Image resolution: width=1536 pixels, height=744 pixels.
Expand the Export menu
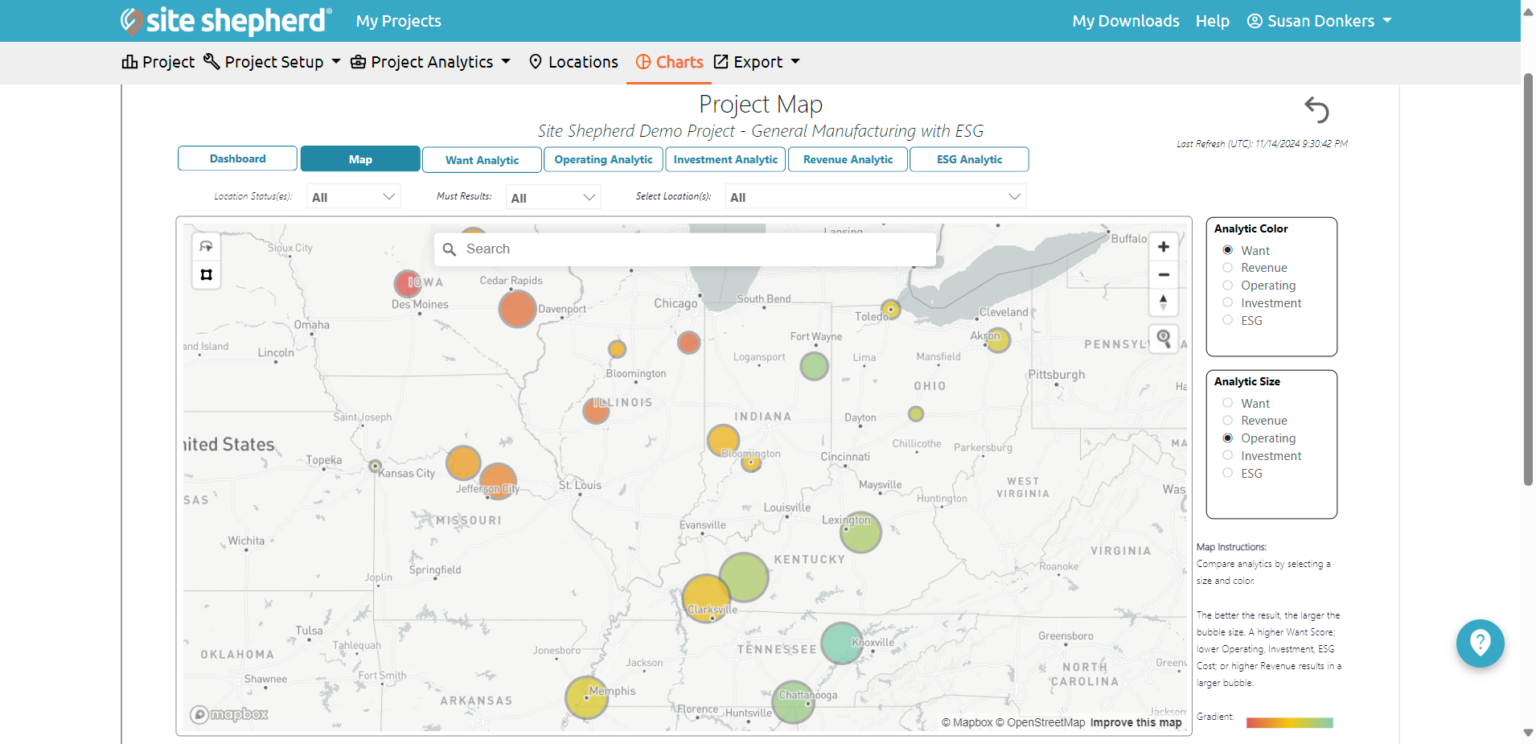point(757,62)
